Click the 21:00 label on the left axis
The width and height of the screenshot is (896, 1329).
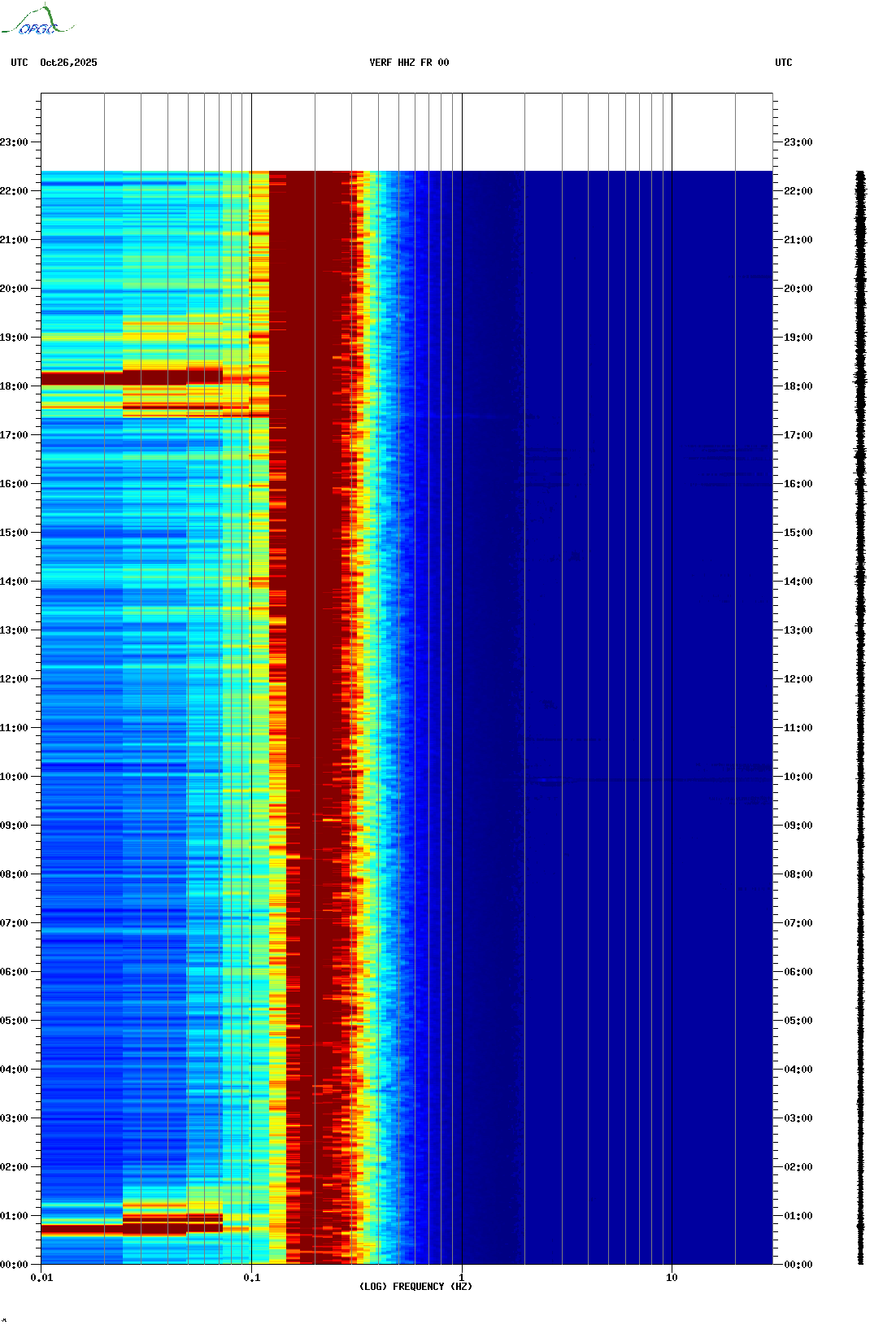(x=14, y=240)
